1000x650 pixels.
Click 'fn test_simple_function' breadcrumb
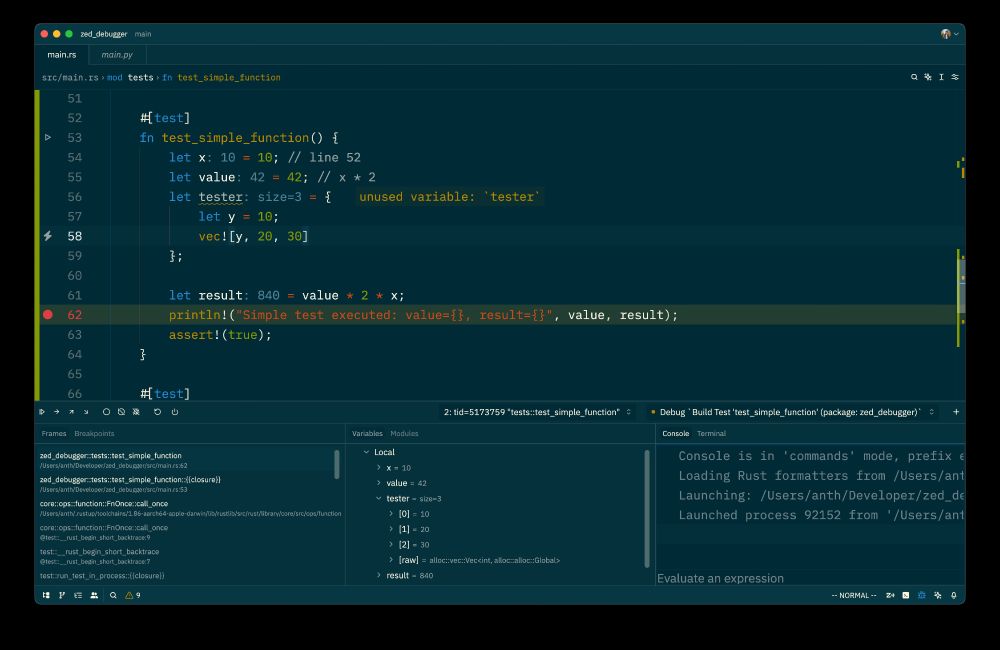click(x=221, y=77)
